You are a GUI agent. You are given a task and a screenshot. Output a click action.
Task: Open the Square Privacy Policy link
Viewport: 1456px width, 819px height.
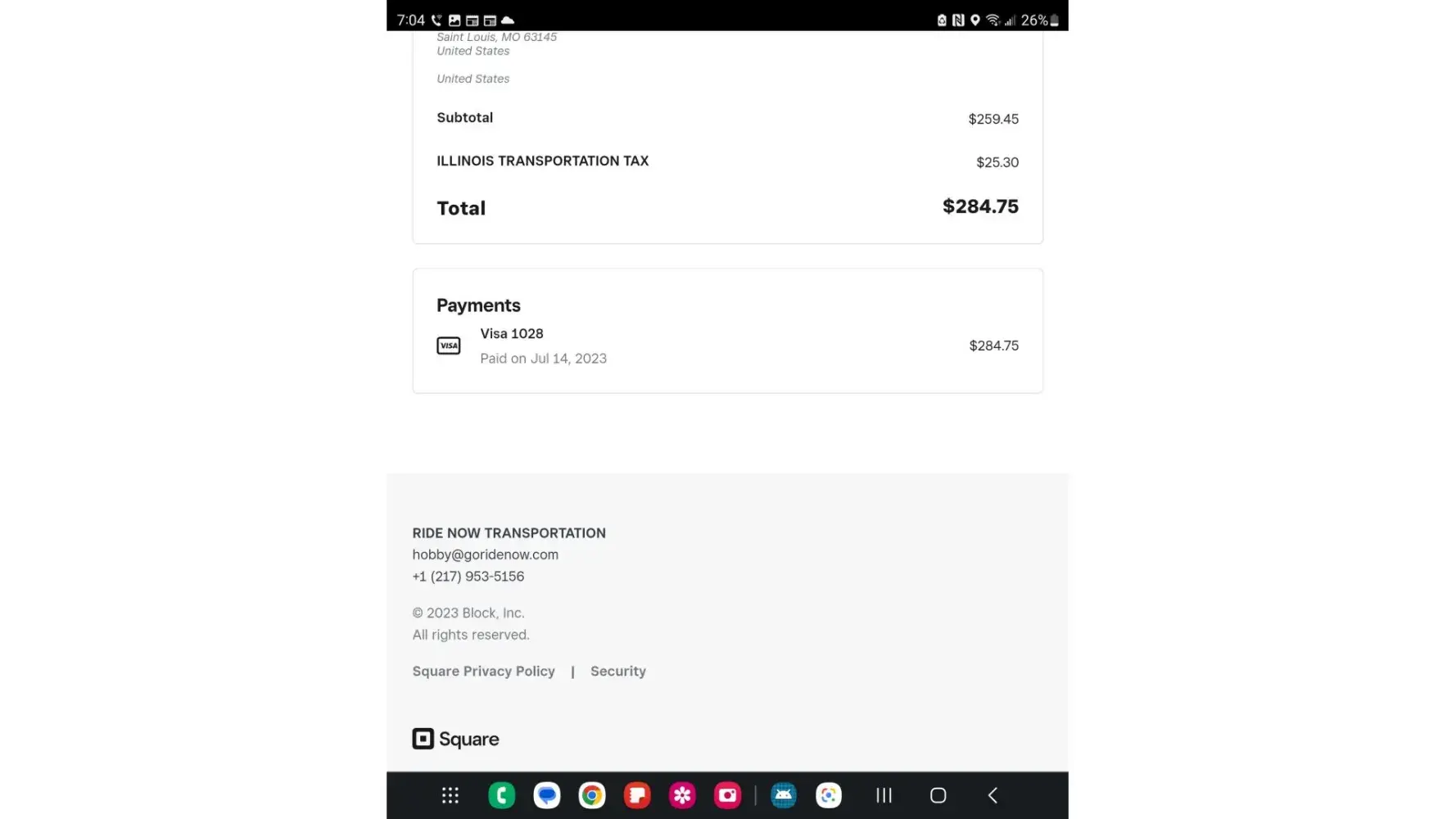coord(483,672)
